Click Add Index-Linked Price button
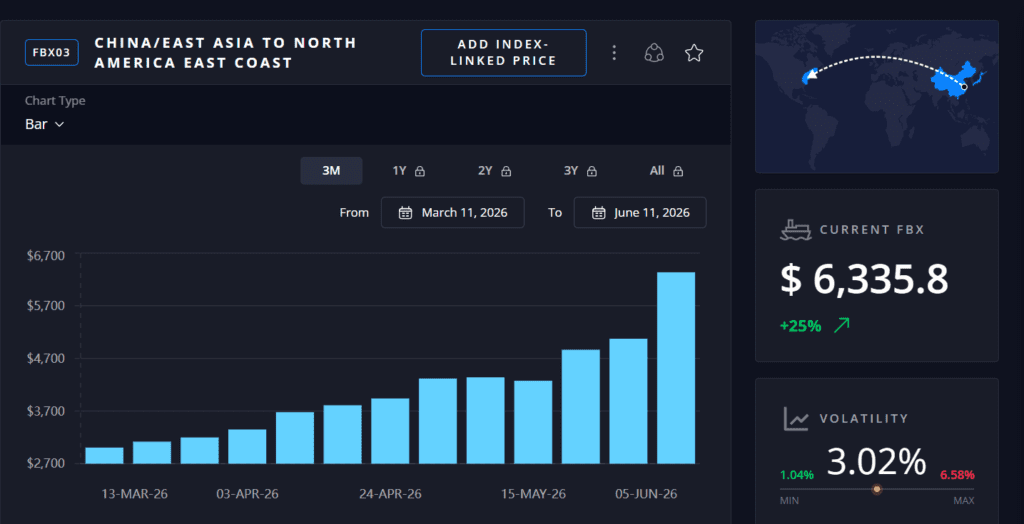Viewport: 1024px width, 524px height. point(504,53)
